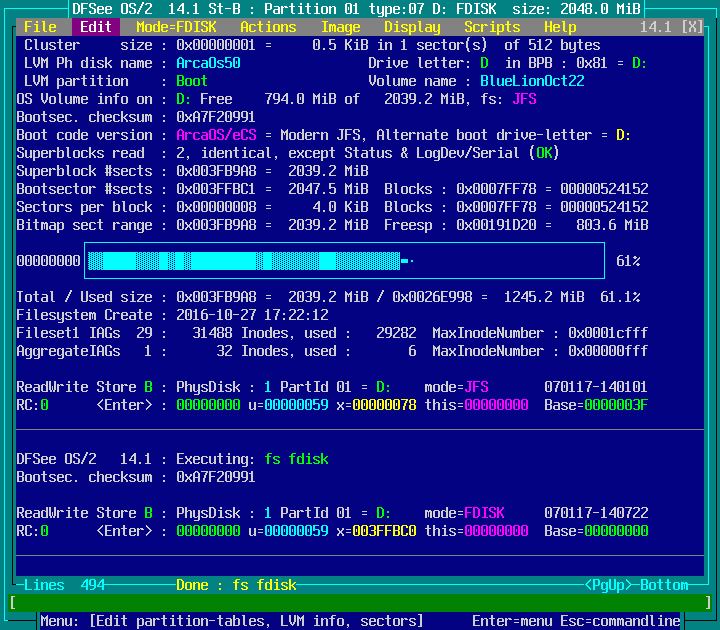This screenshot has width=720, height=630.
Task: Click the timestamp 070117-140101
Action: pos(596,387)
